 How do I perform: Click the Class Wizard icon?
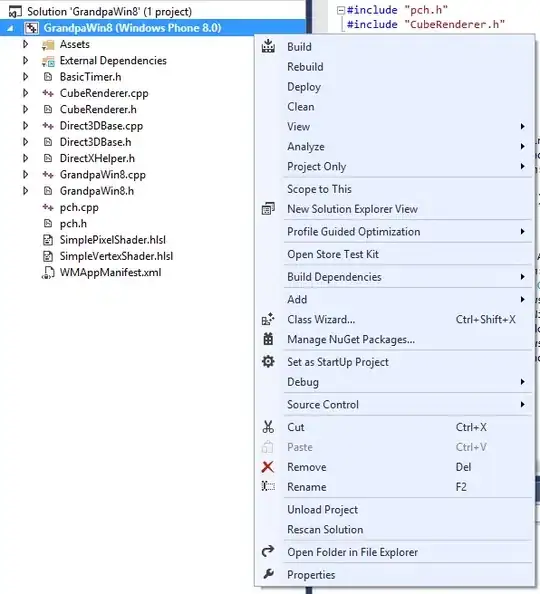click(x=268, y=319)
